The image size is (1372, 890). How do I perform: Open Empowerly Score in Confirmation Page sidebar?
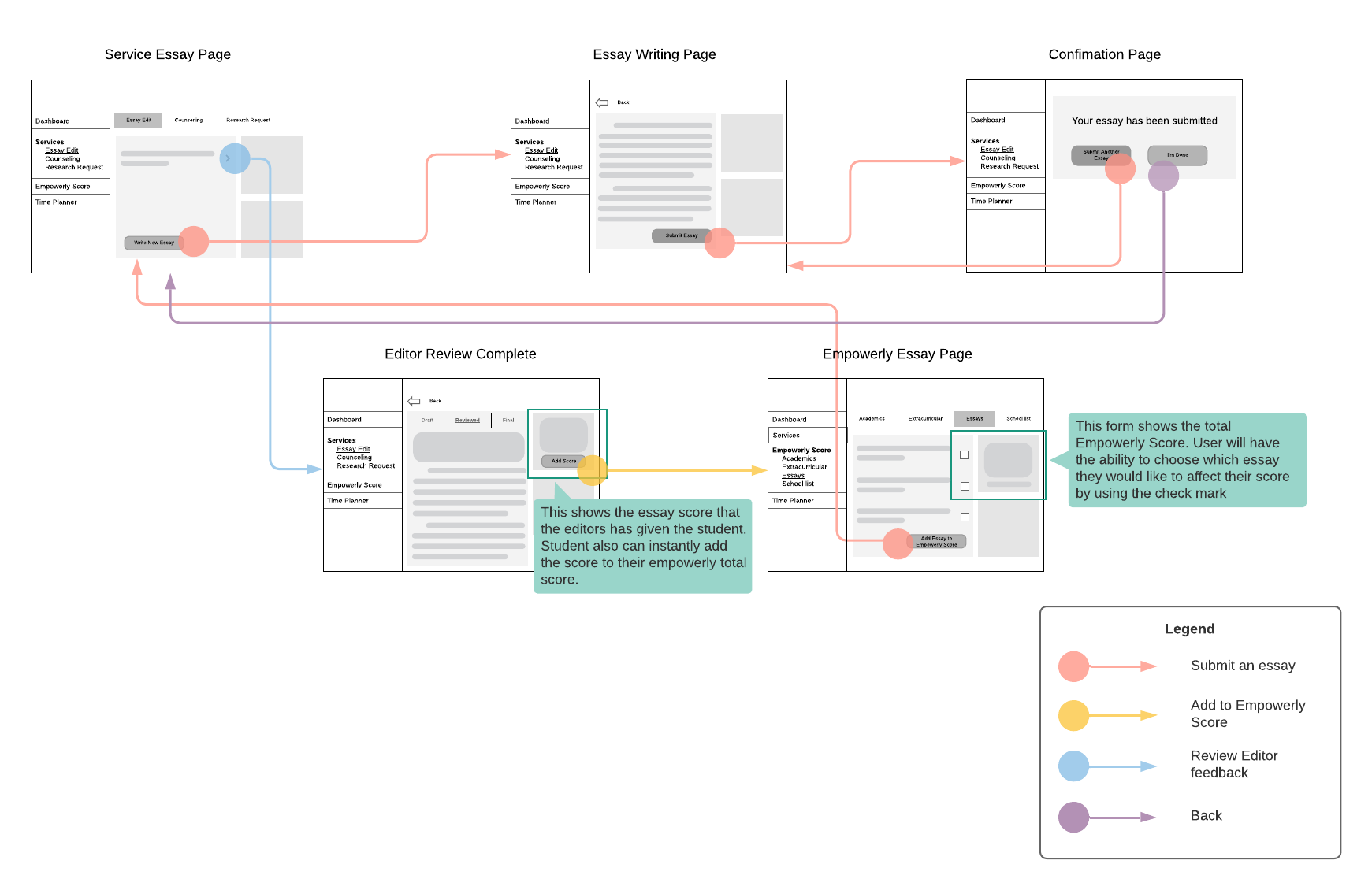point(998,186)
